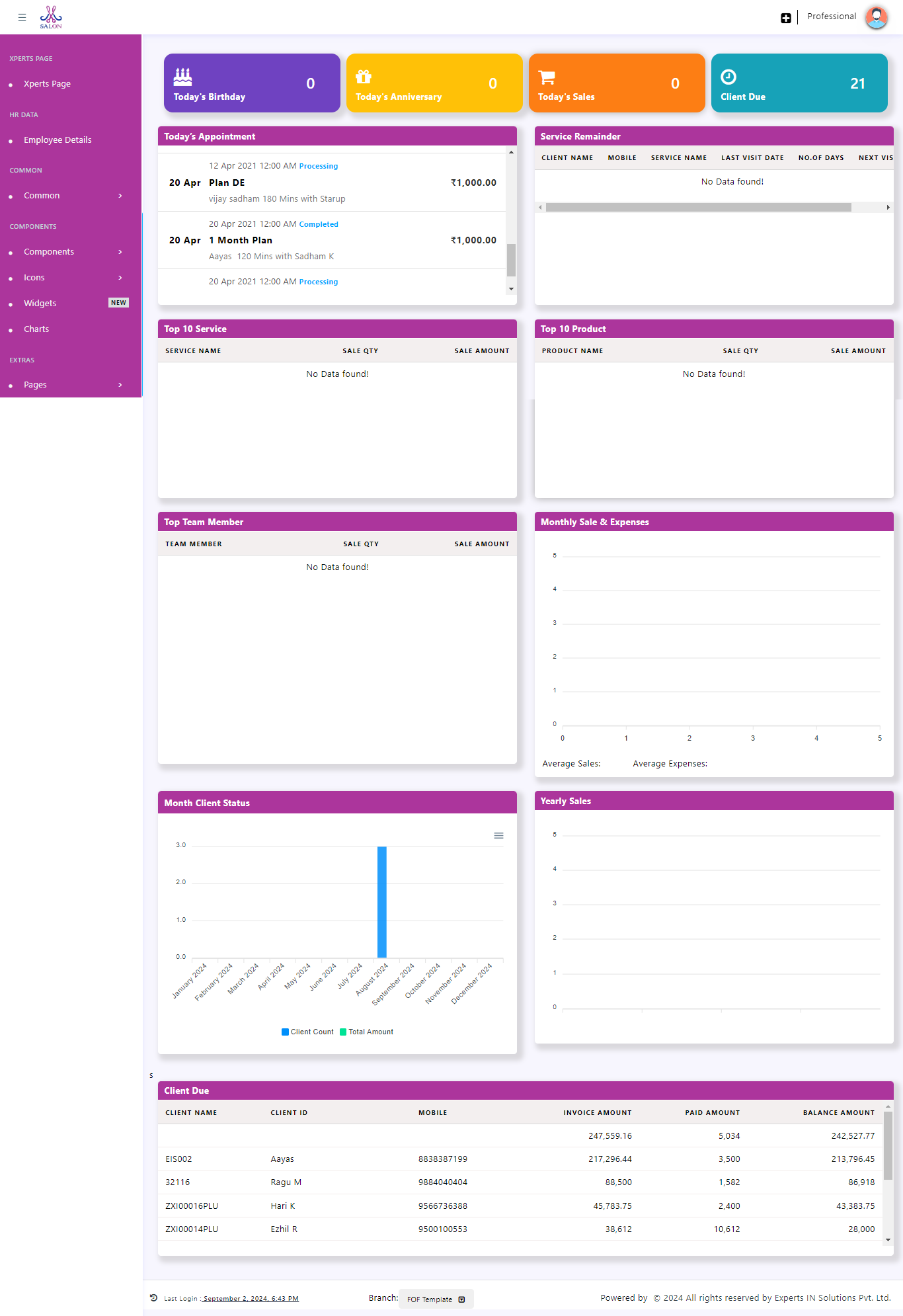This screenshot has width=903, height=1316.
Task: Open the FOF Template branch dropdown
Action: pyautogui.click(x=436, y=1299)
